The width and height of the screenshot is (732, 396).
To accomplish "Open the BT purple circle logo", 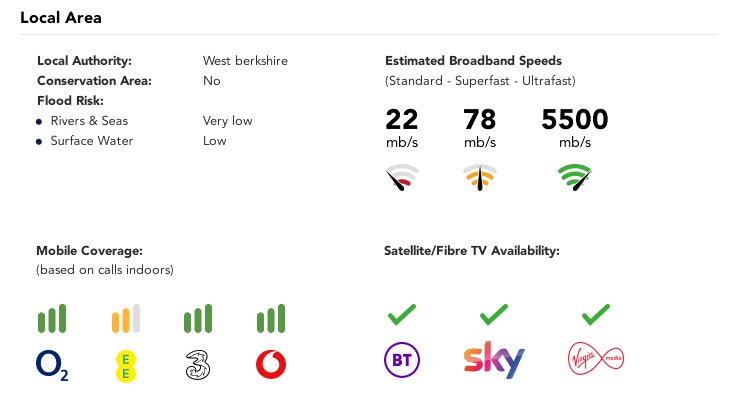I will click(402, 360).
